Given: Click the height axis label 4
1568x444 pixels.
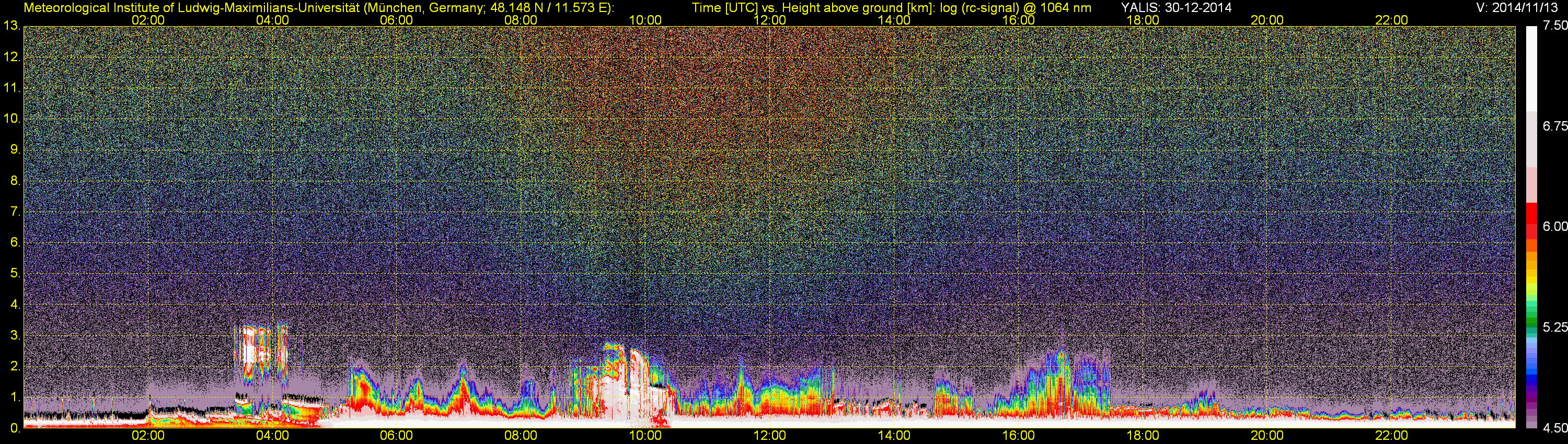Looking at the screenshot, I should [15, 305].
